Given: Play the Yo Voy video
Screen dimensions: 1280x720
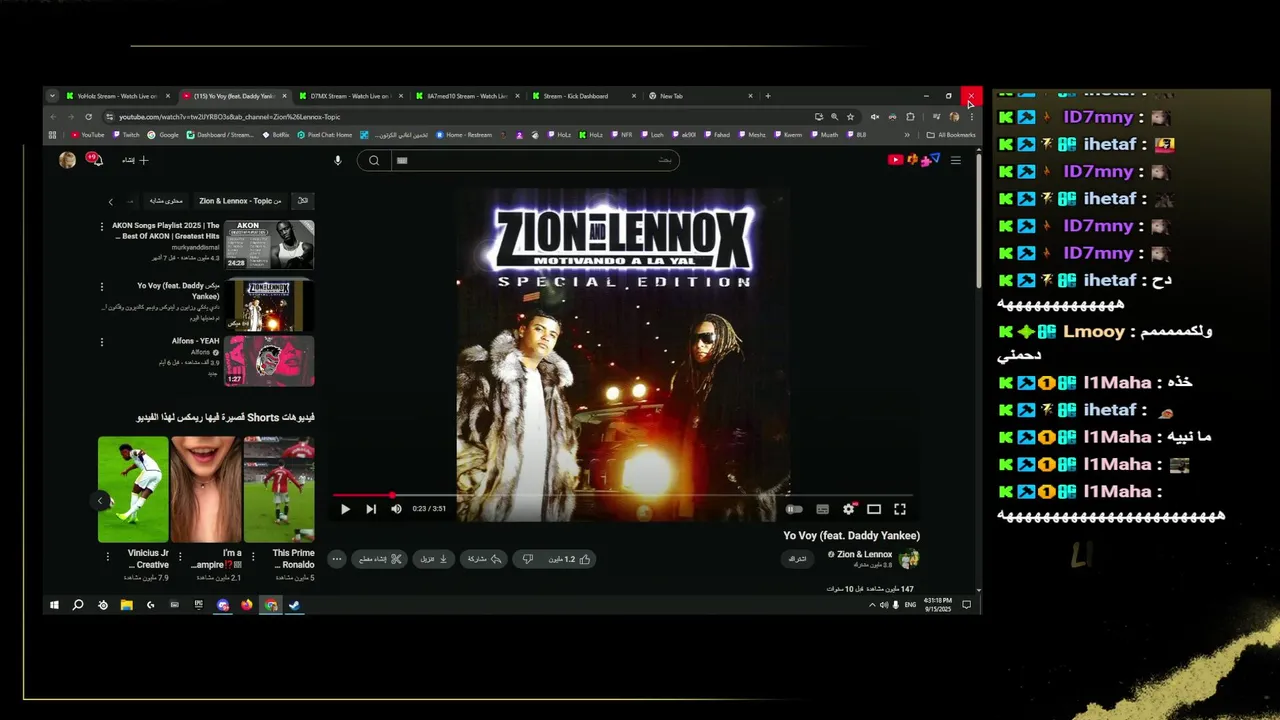Looking at the screenshot, I should click(345, 509).
